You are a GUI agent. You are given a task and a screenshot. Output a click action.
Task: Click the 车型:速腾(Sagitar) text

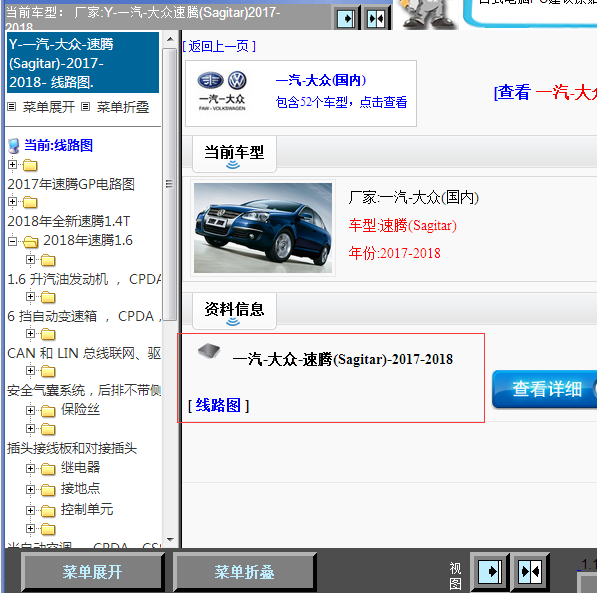click(402, 225)
